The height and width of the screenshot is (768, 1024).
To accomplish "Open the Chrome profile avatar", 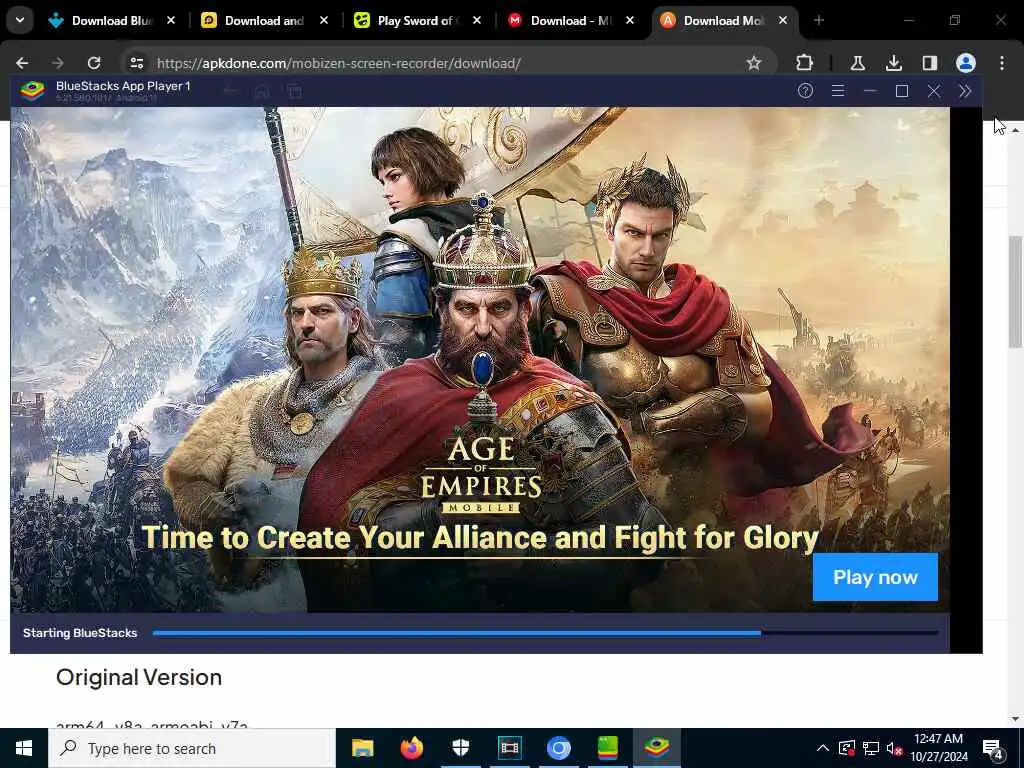I will coord(965,63).
